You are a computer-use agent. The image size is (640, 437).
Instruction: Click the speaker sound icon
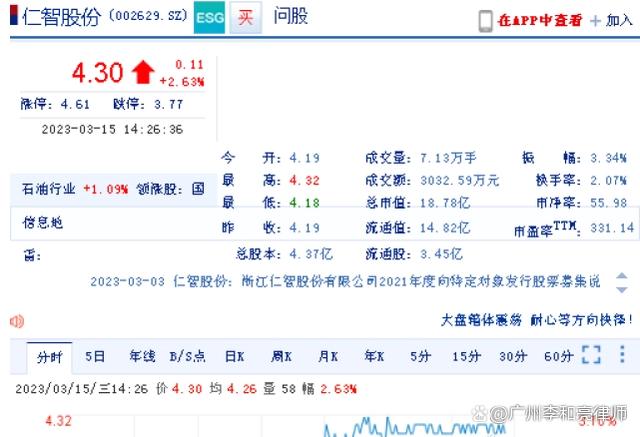pos(17,321)
